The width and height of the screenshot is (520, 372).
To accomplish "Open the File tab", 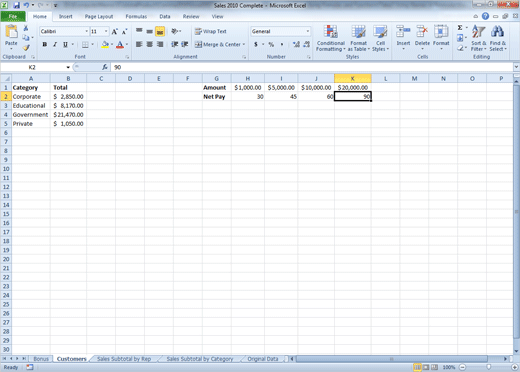I will click(13, 16).
